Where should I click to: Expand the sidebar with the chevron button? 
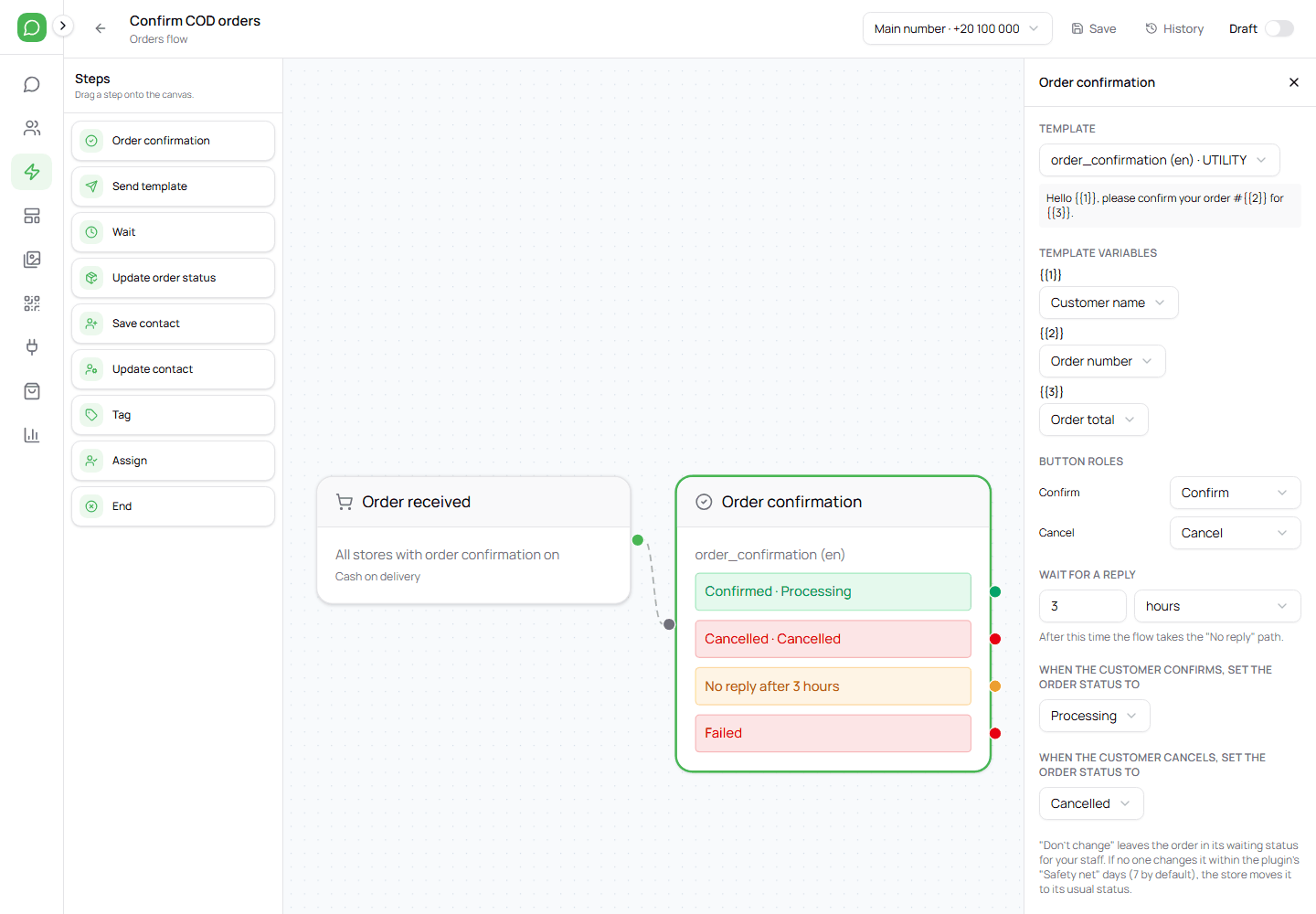(63, 26)
